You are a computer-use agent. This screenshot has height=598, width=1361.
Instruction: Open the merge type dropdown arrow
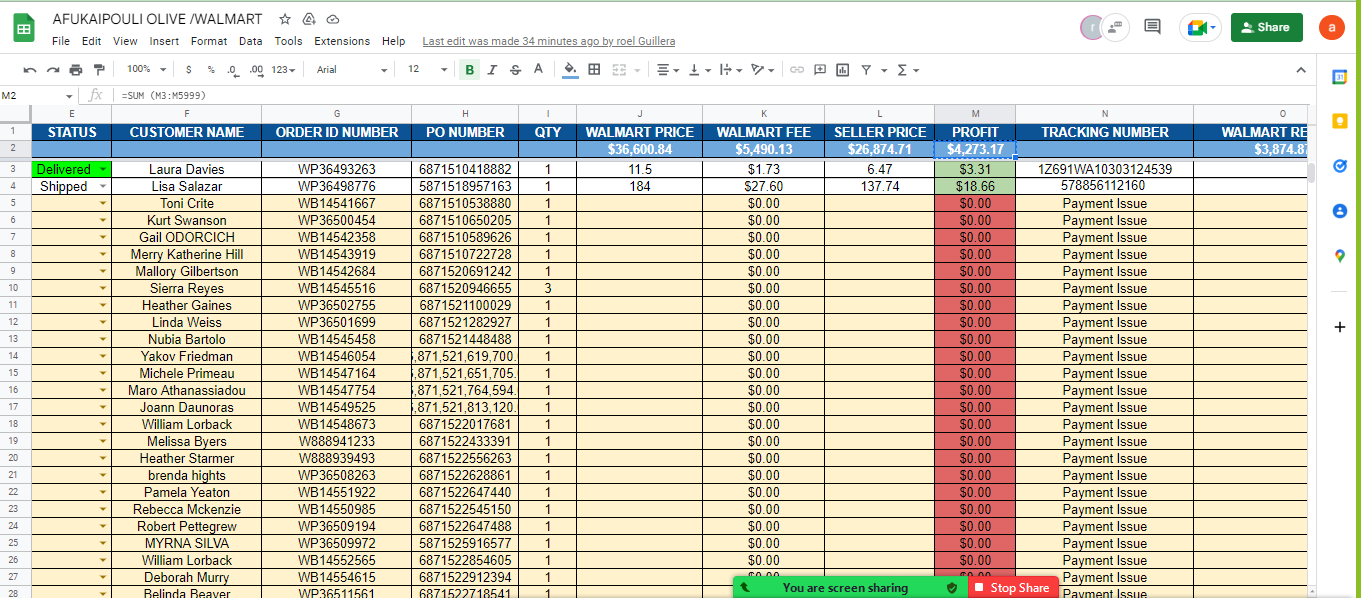click(x=636, y=70)
